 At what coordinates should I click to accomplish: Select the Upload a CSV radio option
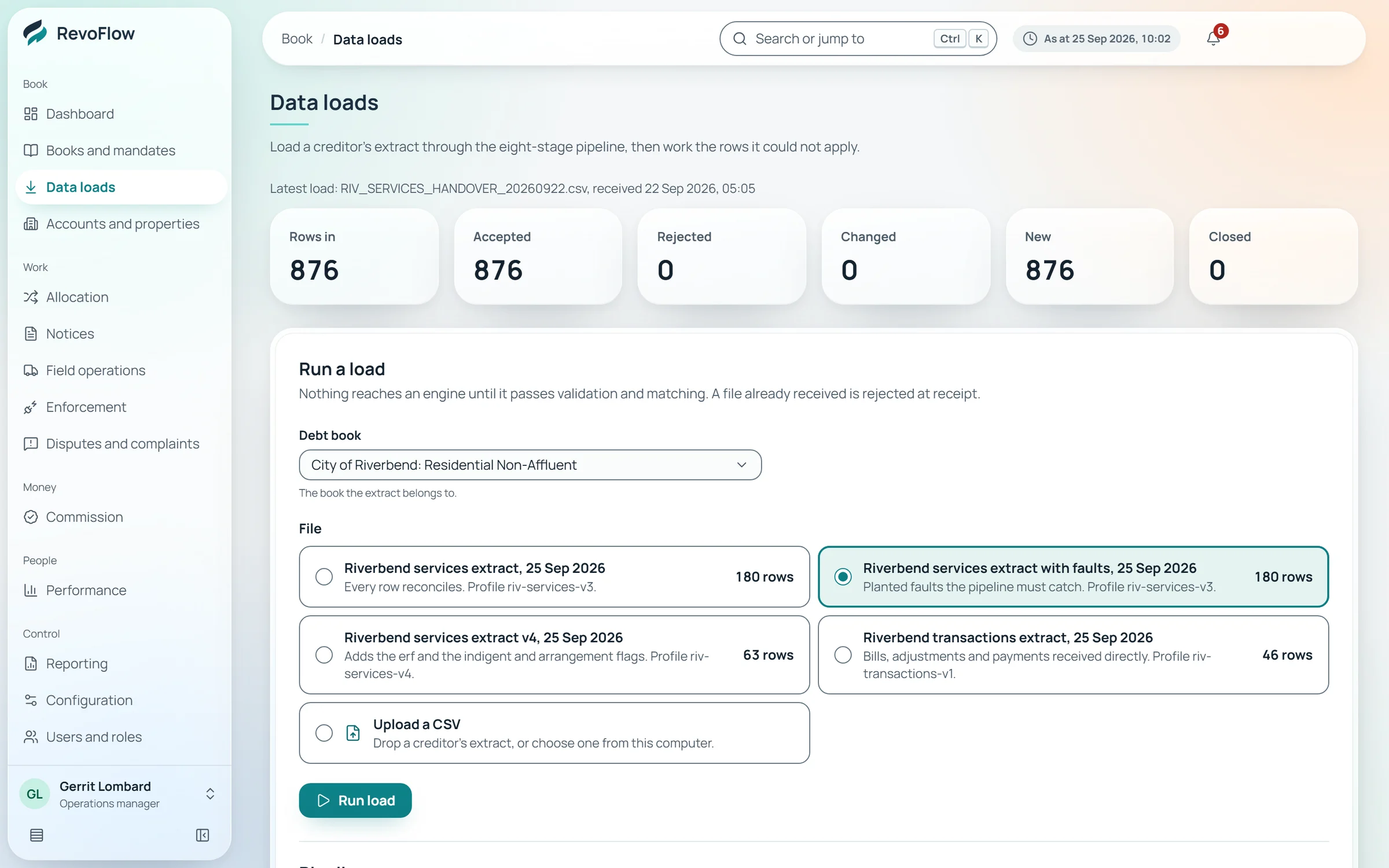click(324, 733)
